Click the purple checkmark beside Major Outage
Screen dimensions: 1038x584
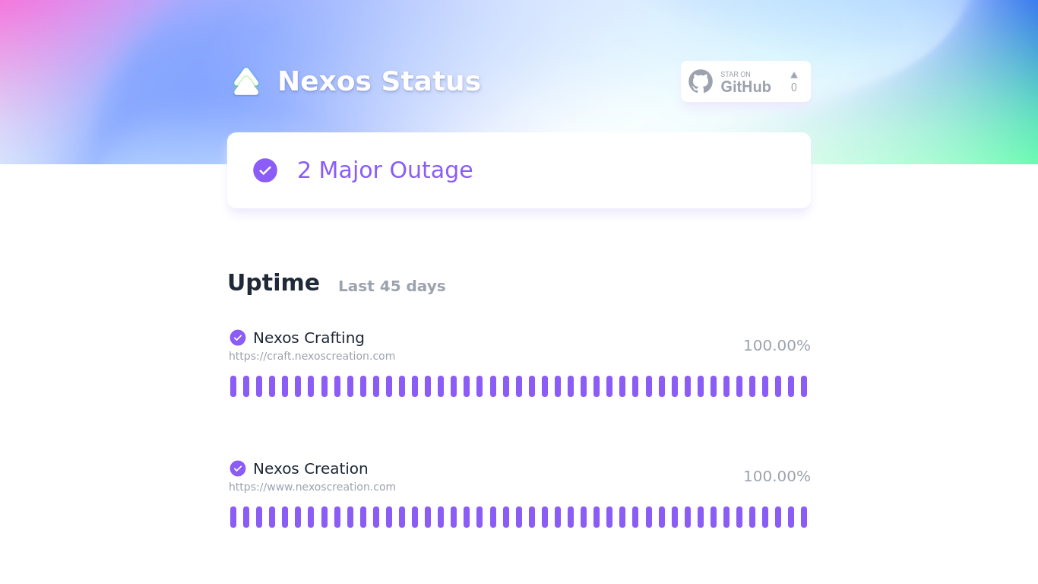point(265,170)
